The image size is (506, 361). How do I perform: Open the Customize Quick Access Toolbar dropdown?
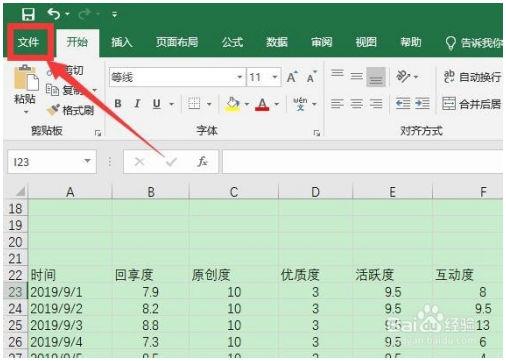tap(115, 15)
